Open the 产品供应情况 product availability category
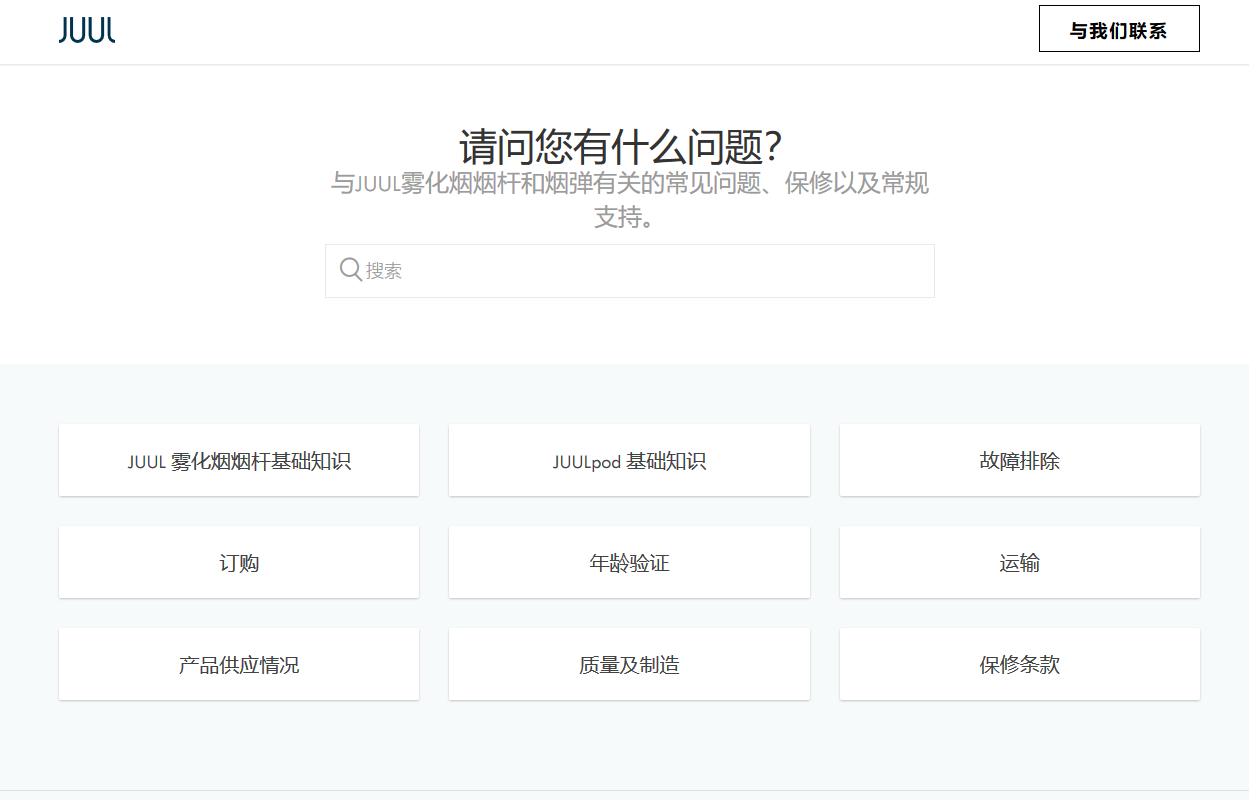1249x800 pixels. tap(239, 664)
